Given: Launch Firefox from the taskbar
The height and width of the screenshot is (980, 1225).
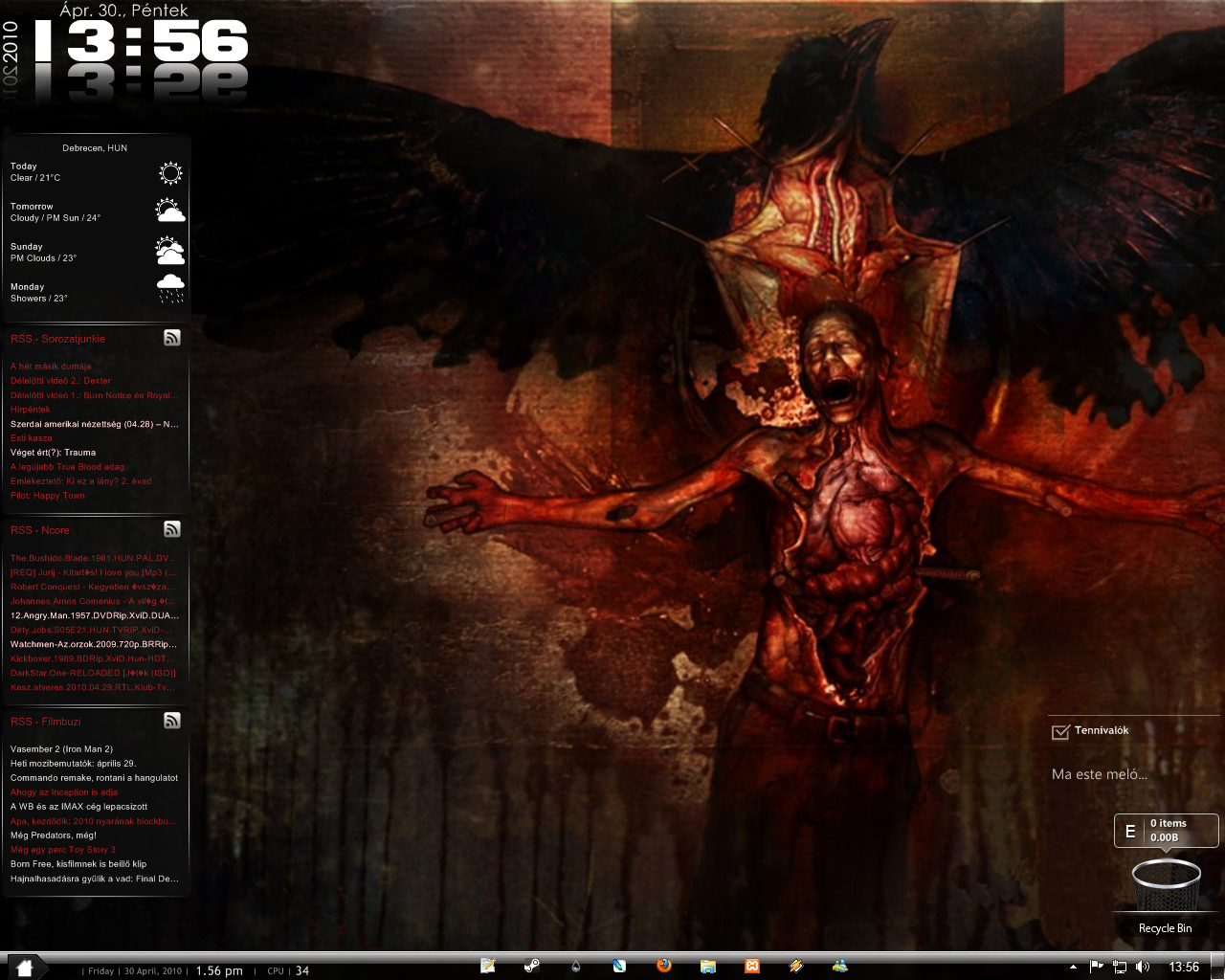Looking at the screenshot, I should click(664, 967).
